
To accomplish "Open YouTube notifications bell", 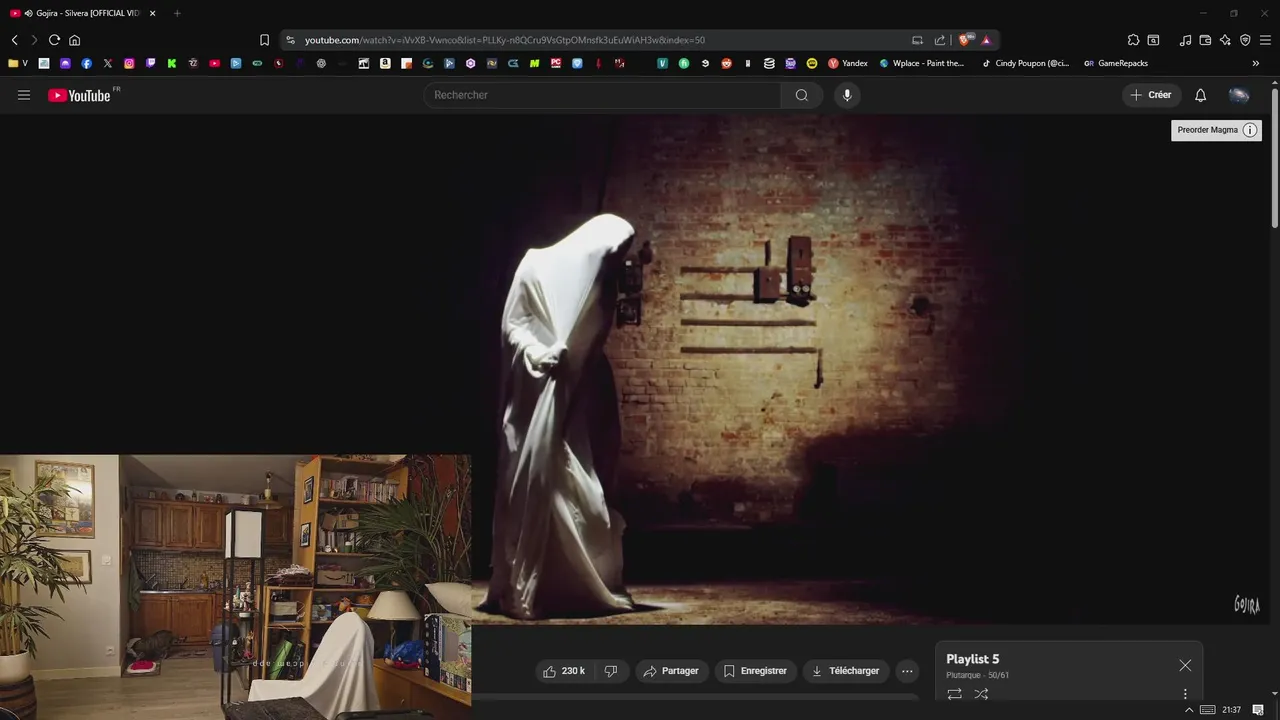I will click(x=1201, y=95).
